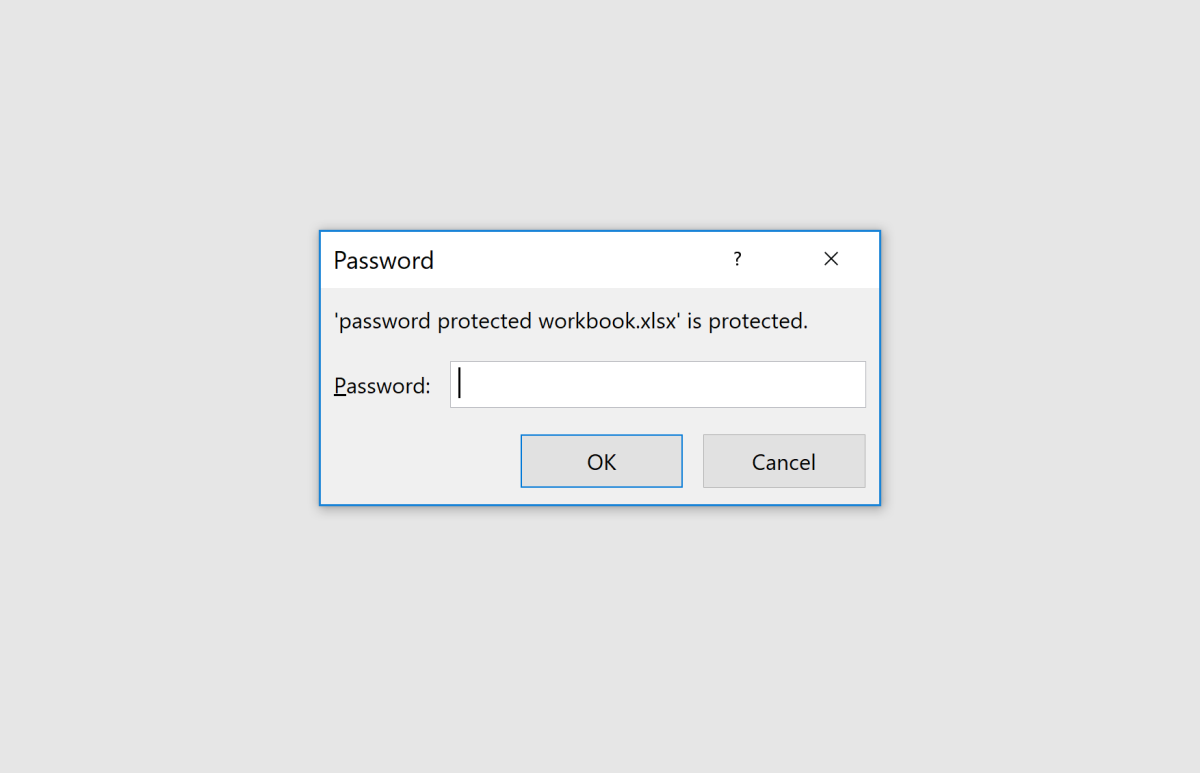Confirm with the OK button
The height and width of the screenshot is (773, 1200).
(601, 461)
